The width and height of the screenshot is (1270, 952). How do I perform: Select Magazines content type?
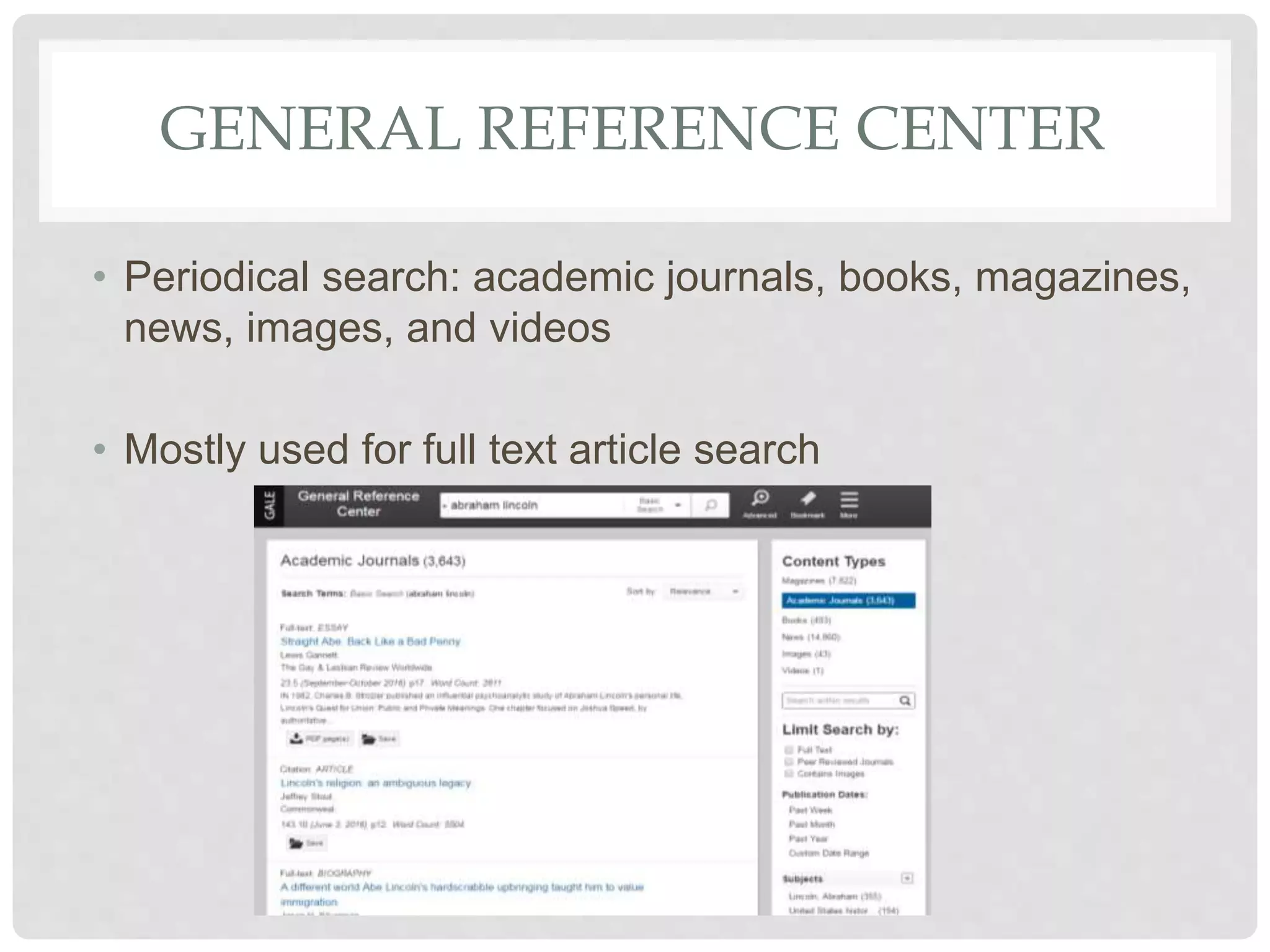tap(819, 581)
